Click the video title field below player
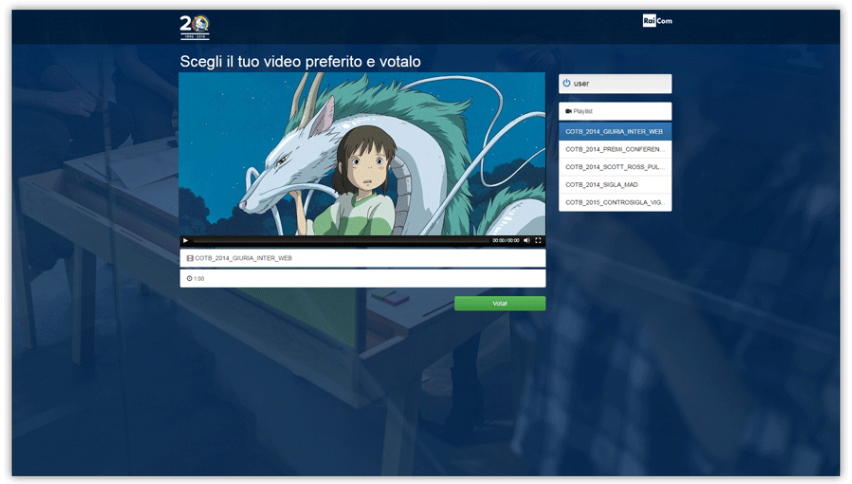Image resolution: width=852 pixels, height=484 pixels. click(x=362, y=258)
